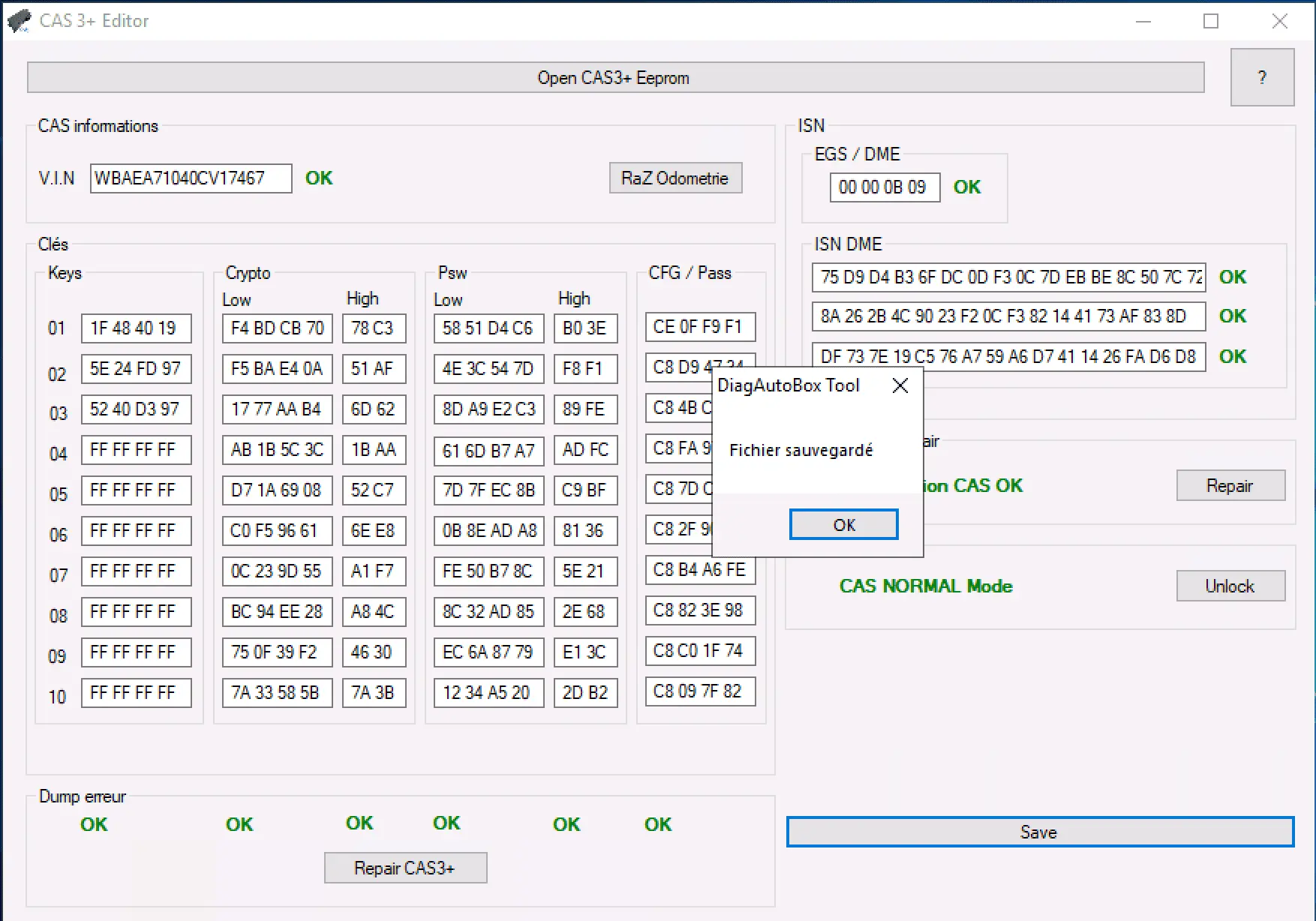The height and width of the screenshot is (921, 1316).
Task: Click the Fichier sauvegardé message text
Action: coord(801,450)
